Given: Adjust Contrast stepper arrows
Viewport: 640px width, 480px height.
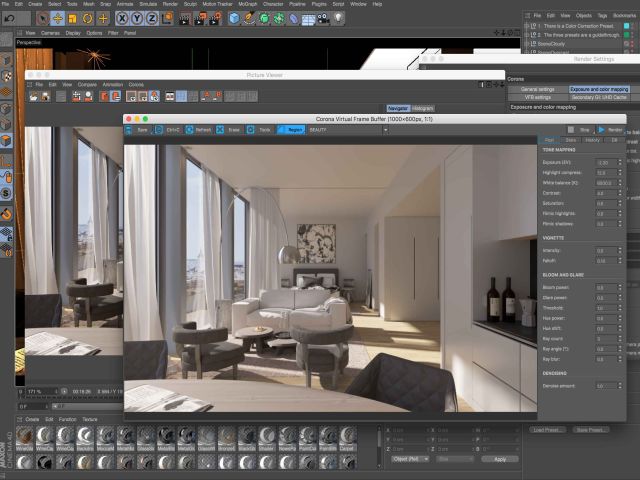Looking at the screenshot, I should point(620,193).
